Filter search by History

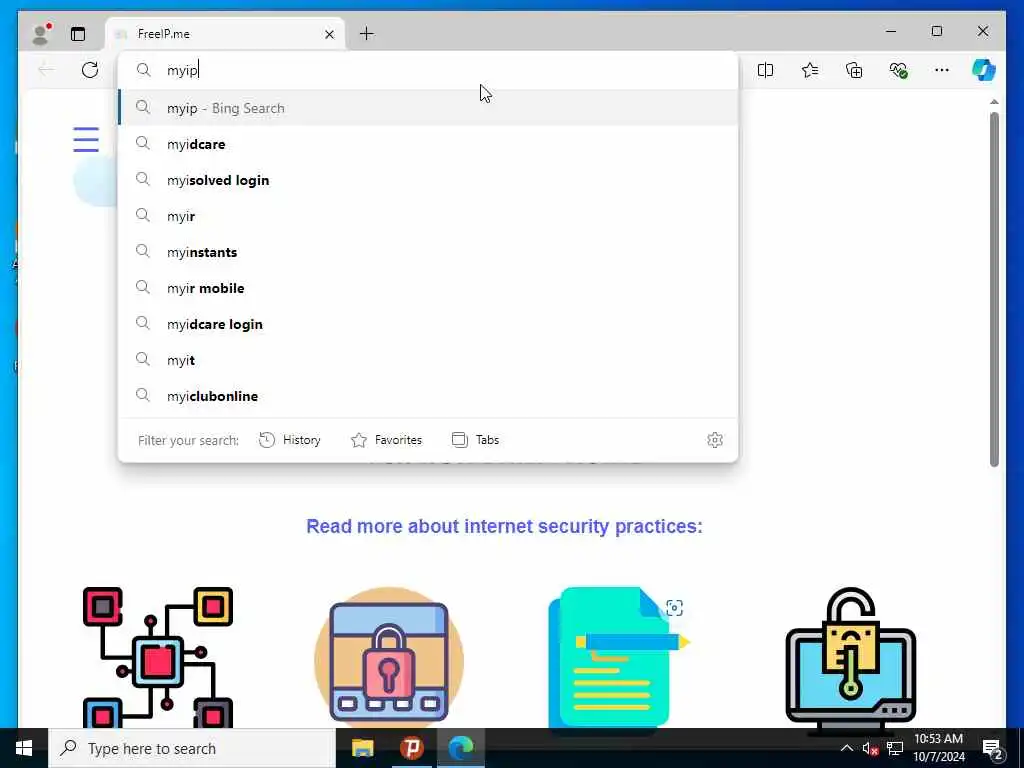coord(290,440)
